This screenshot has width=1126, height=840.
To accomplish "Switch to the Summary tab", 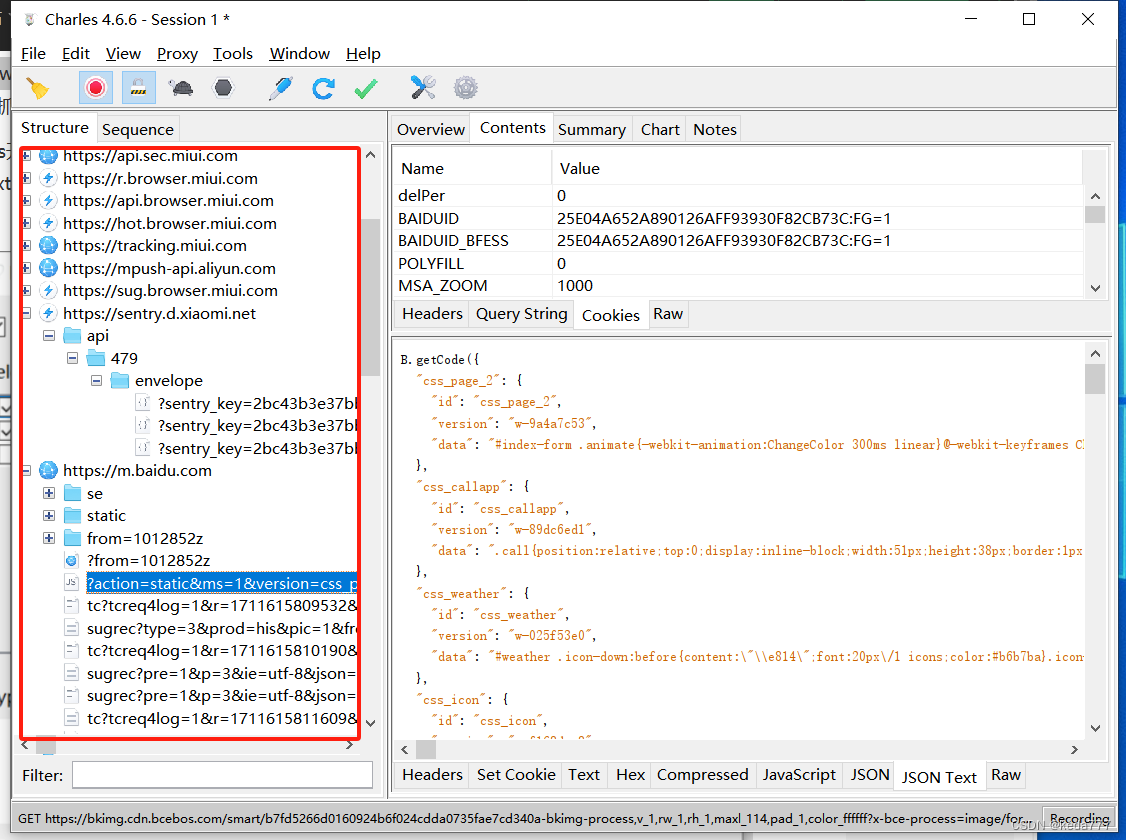I will (592, 128).
